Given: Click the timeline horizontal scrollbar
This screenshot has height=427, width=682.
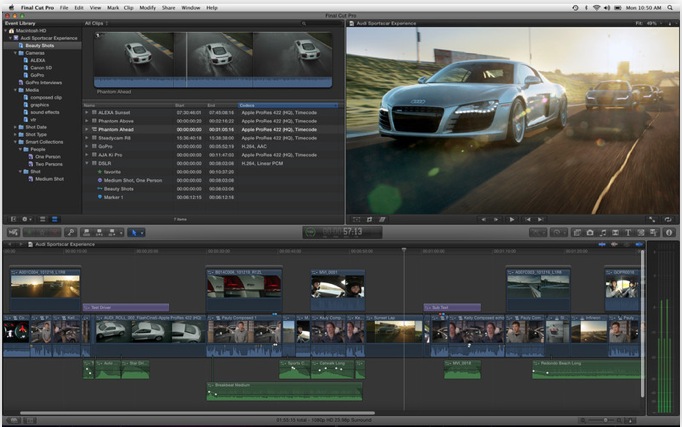Looking at the screenshot, I should click(197, 413).
